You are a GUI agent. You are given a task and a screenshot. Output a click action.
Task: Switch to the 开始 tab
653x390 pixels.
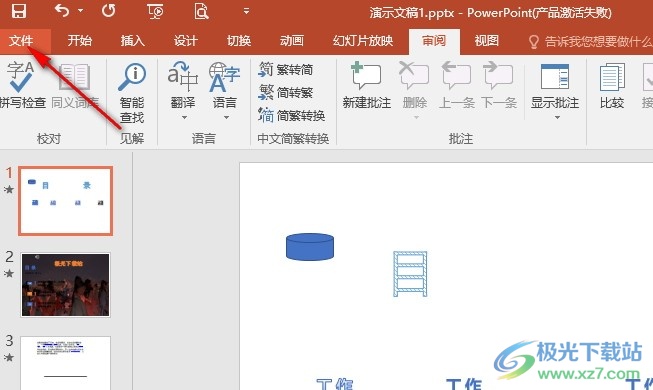point(80,41)
